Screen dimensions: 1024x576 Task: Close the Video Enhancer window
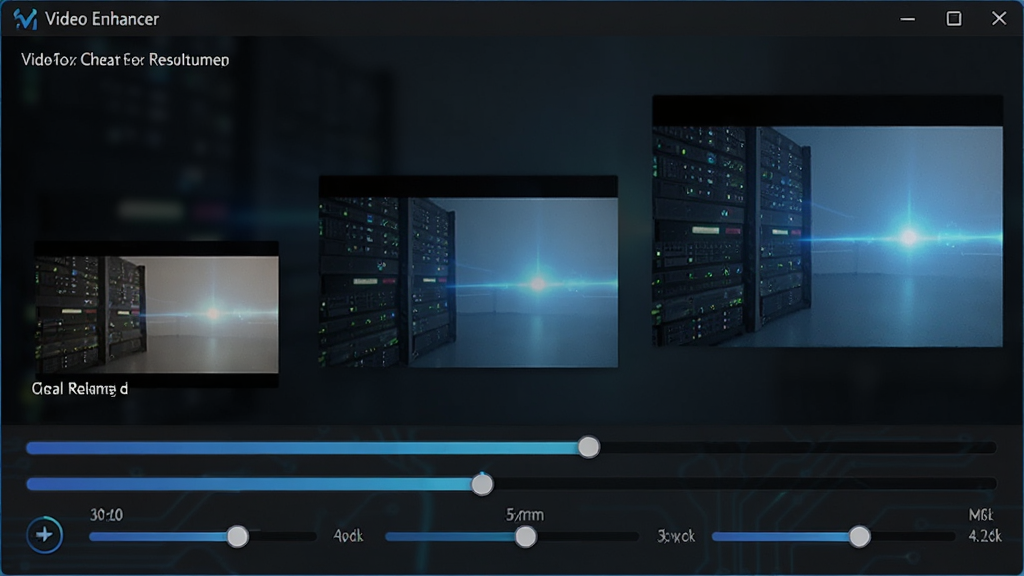tap(999, 18)
